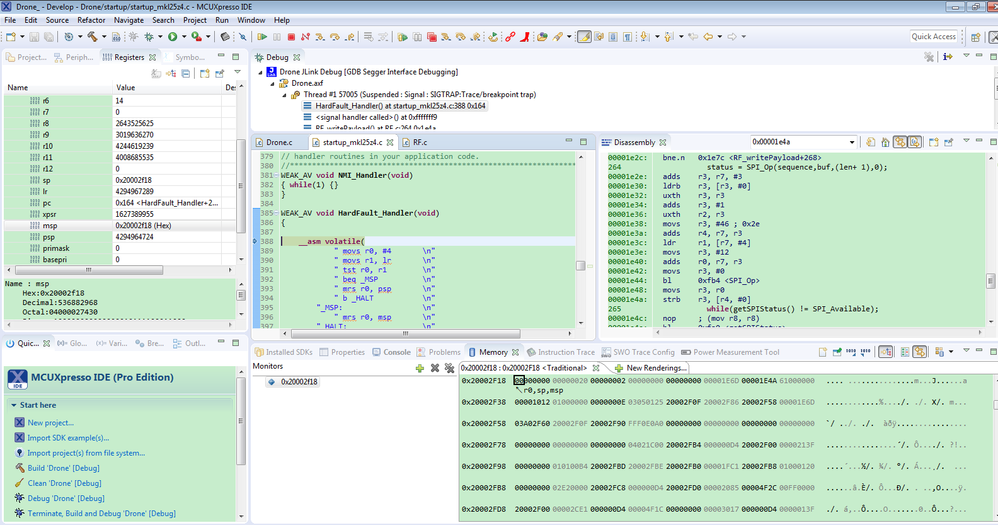Open the Refactor menu
This screenshot has width=998, height=525.
click(91, 20)
